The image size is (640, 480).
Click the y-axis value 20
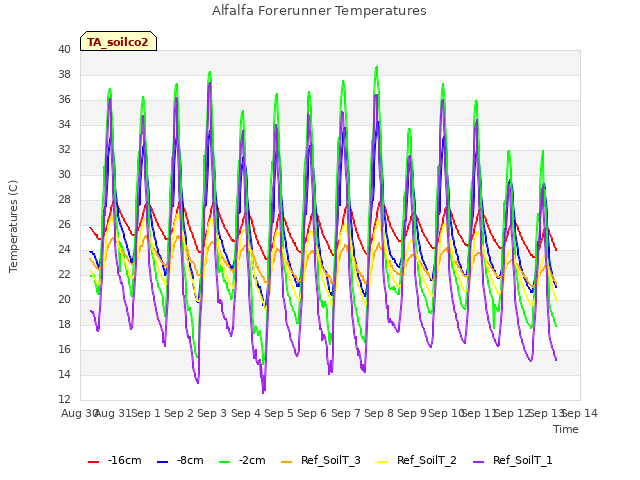[x=64, y=300]
